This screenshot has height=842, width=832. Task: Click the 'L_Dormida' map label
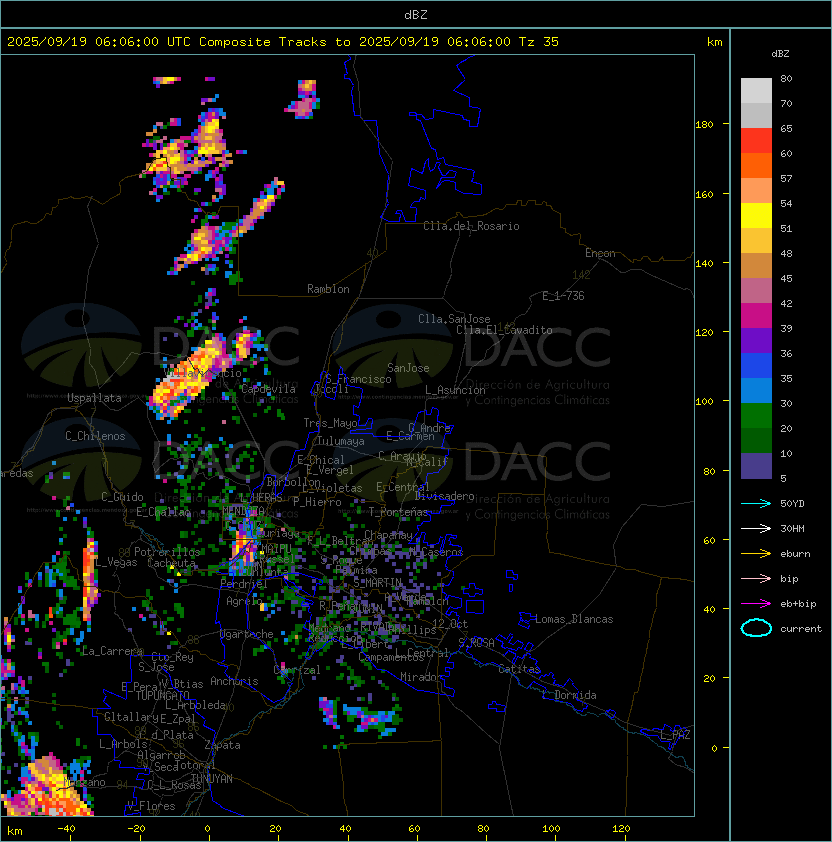click(x=570, y=695)
